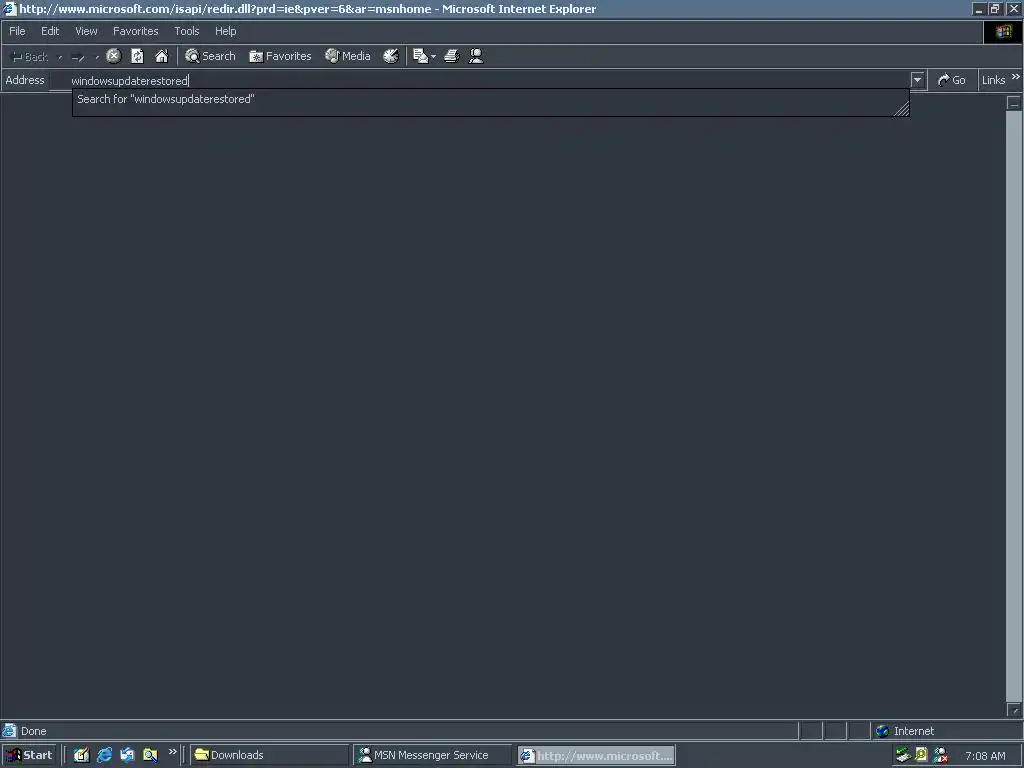Open the Forward history dropdown arrow
The height and width of the screenshot is (768, 1024).
tap(97, 57)
